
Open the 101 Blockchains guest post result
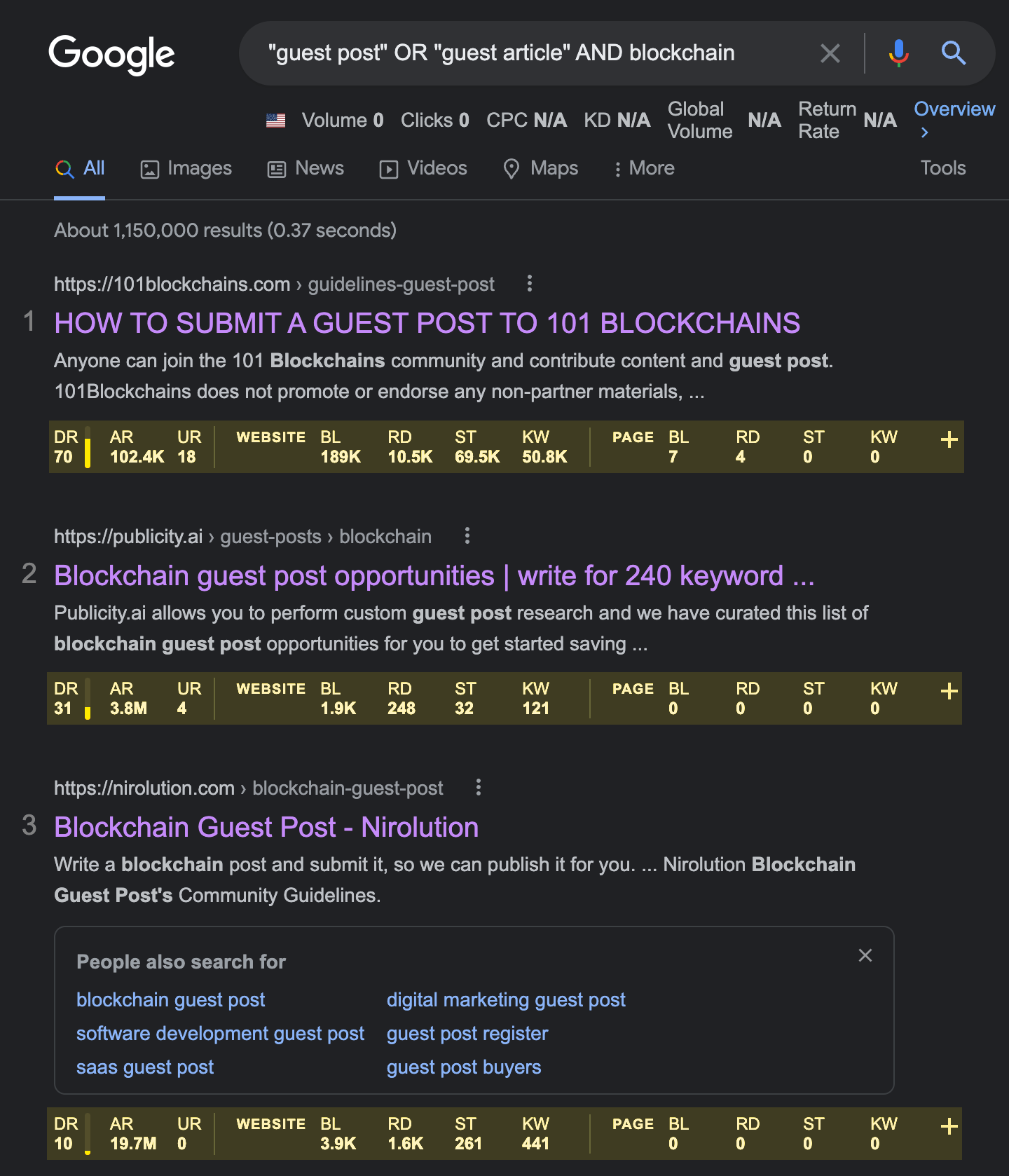[x=427, y=323]
